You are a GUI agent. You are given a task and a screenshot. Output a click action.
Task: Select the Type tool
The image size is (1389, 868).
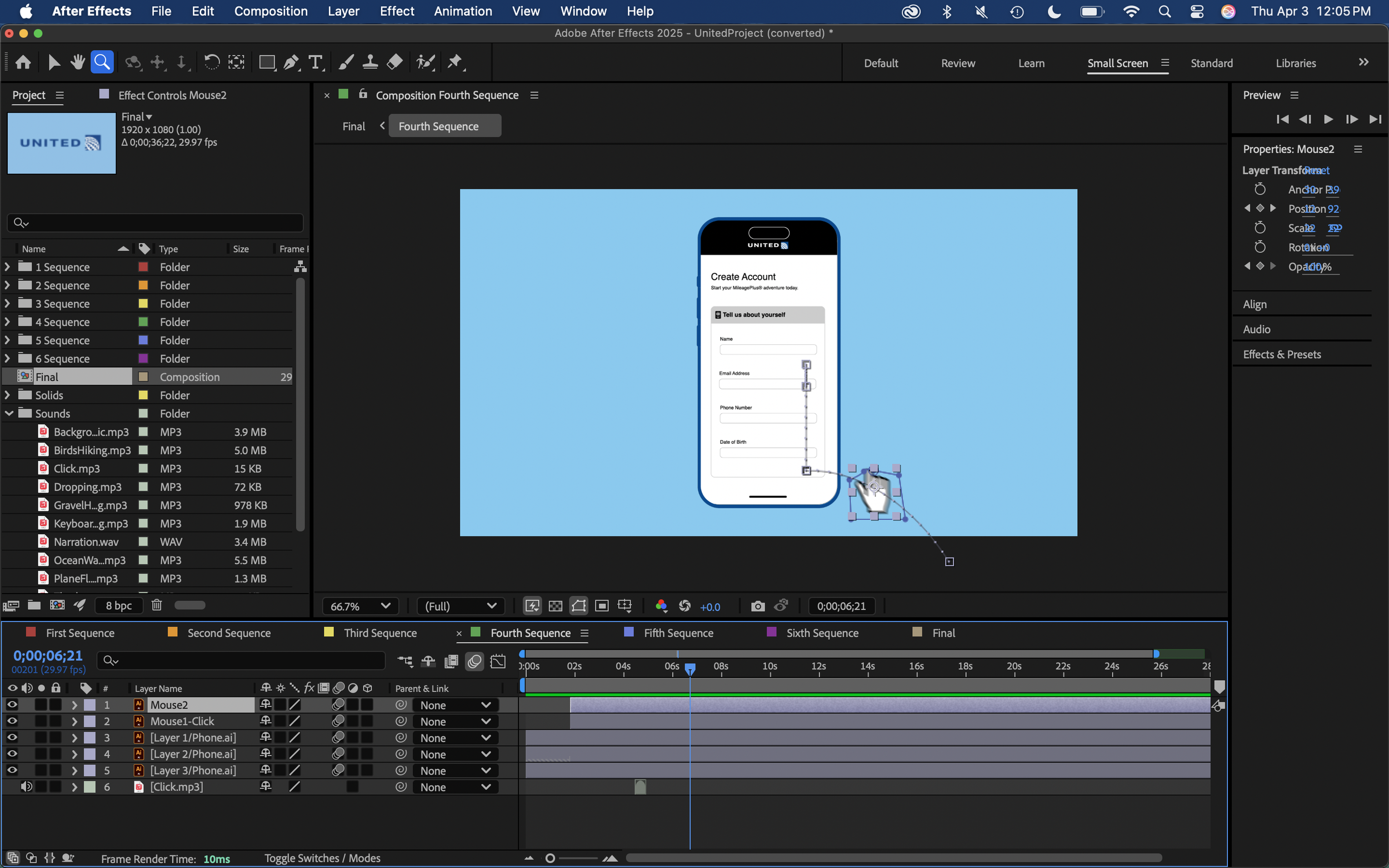coord(315,62)
